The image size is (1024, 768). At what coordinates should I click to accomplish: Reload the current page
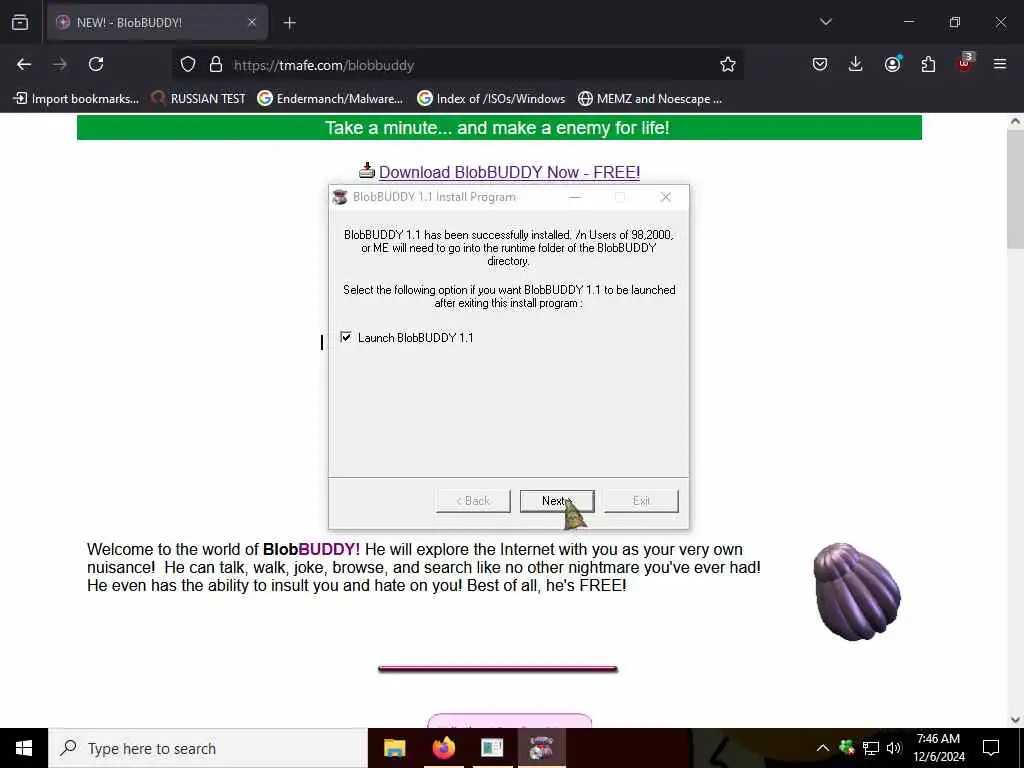click(96, 64)
